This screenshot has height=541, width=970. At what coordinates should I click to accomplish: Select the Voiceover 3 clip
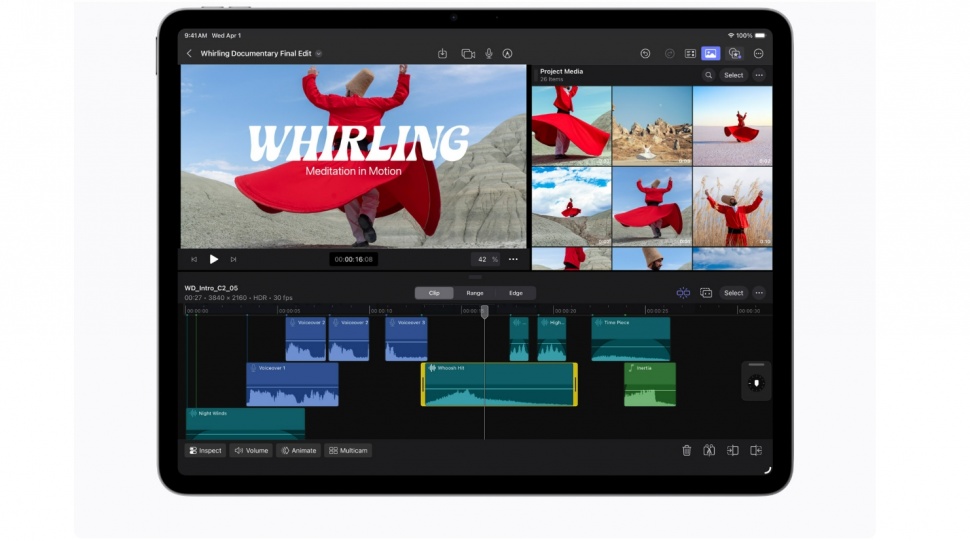click(406, 339)
